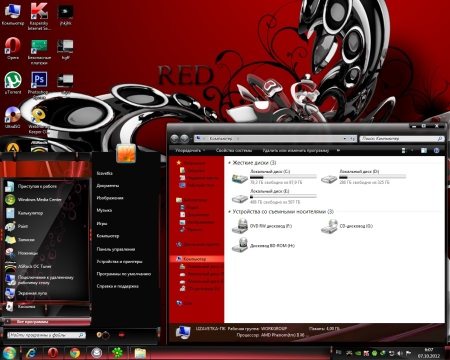Open the Photoshop desktop shortcut

39,83
